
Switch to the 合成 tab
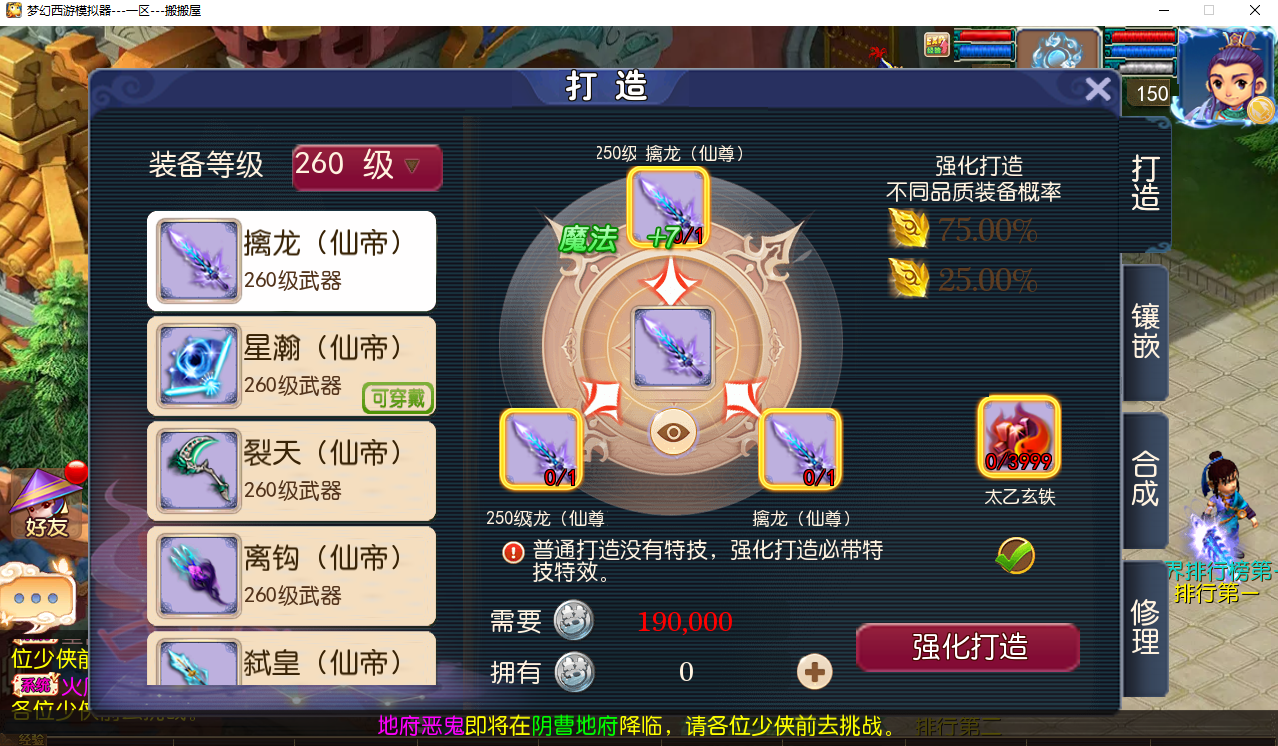(x=1146, y=480)
